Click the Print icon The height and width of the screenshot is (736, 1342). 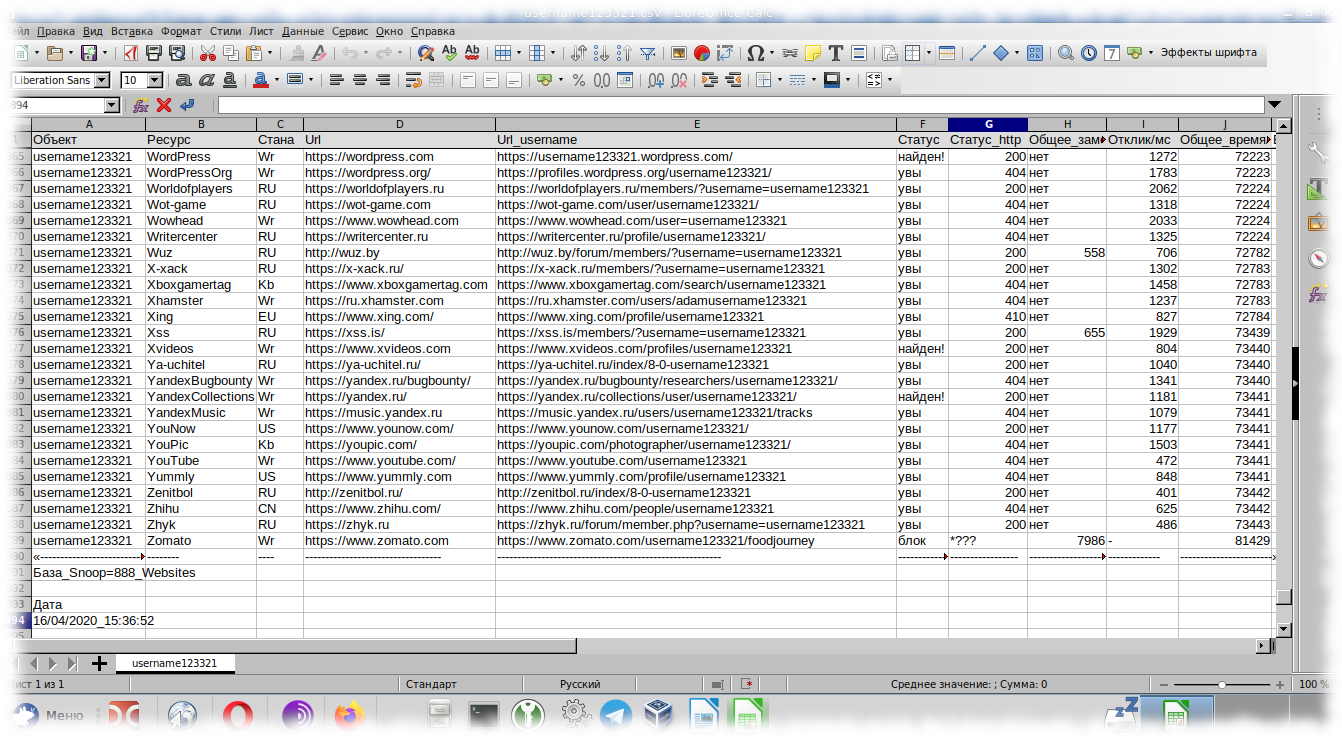[154, 53]
